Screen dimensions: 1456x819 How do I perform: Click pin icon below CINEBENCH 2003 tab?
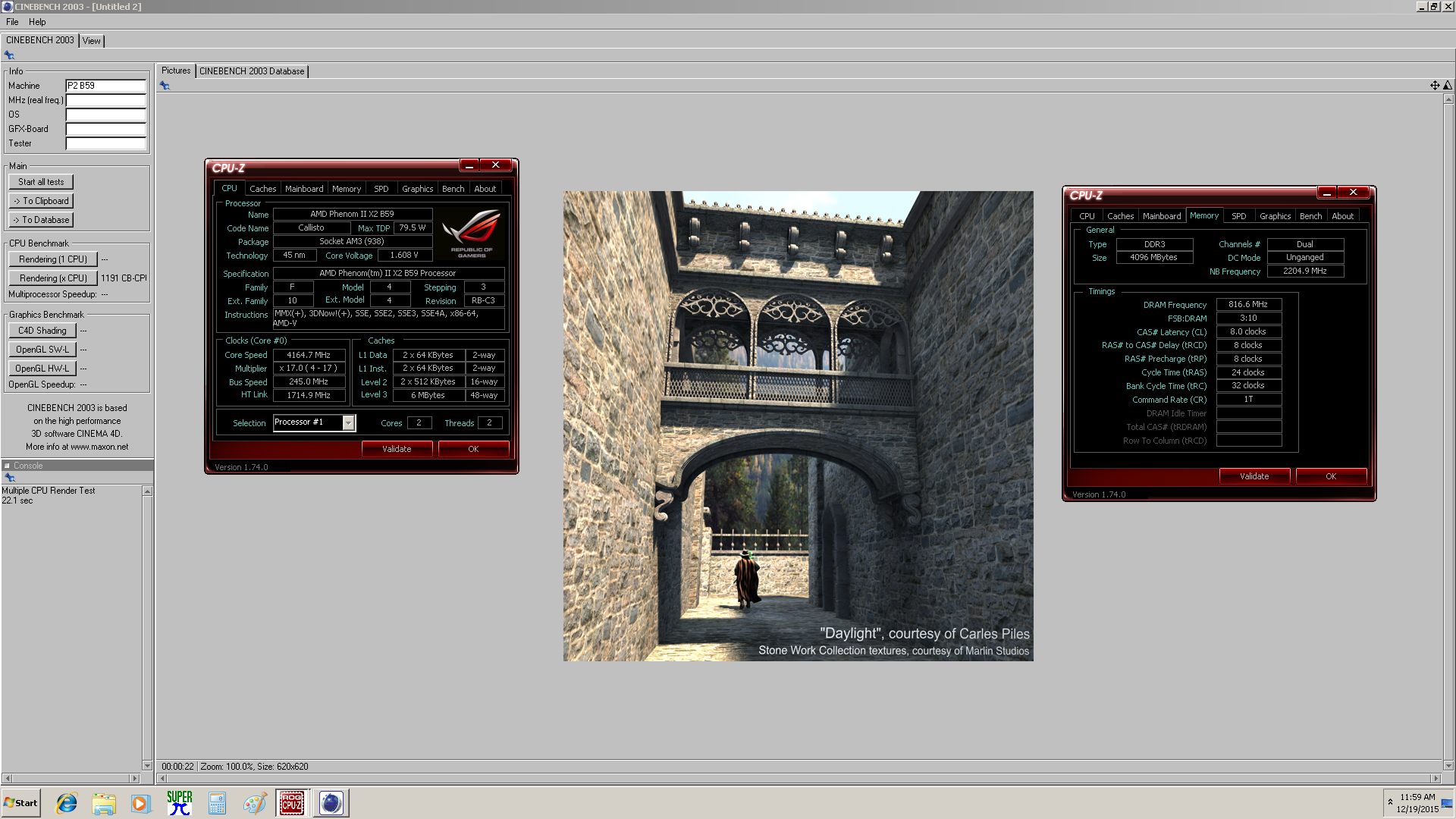[10, 55]
